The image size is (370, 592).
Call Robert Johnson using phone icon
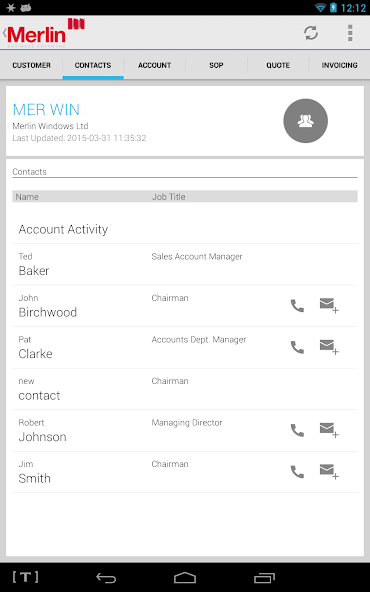pos(297,430)
